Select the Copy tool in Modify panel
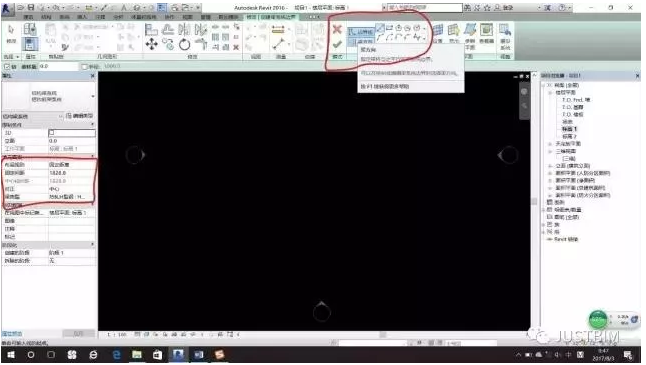 pyautogui.click(x=168, y=44)
